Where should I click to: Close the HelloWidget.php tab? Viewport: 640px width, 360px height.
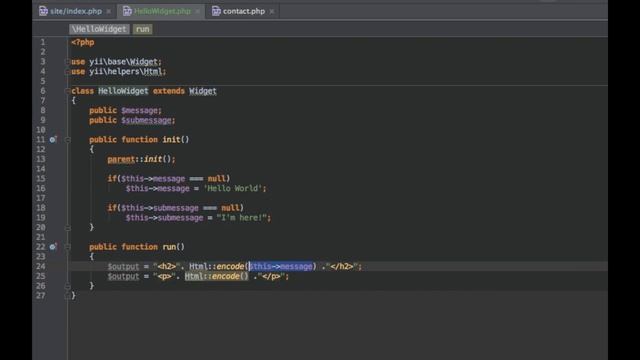click(x=198, y=11)
